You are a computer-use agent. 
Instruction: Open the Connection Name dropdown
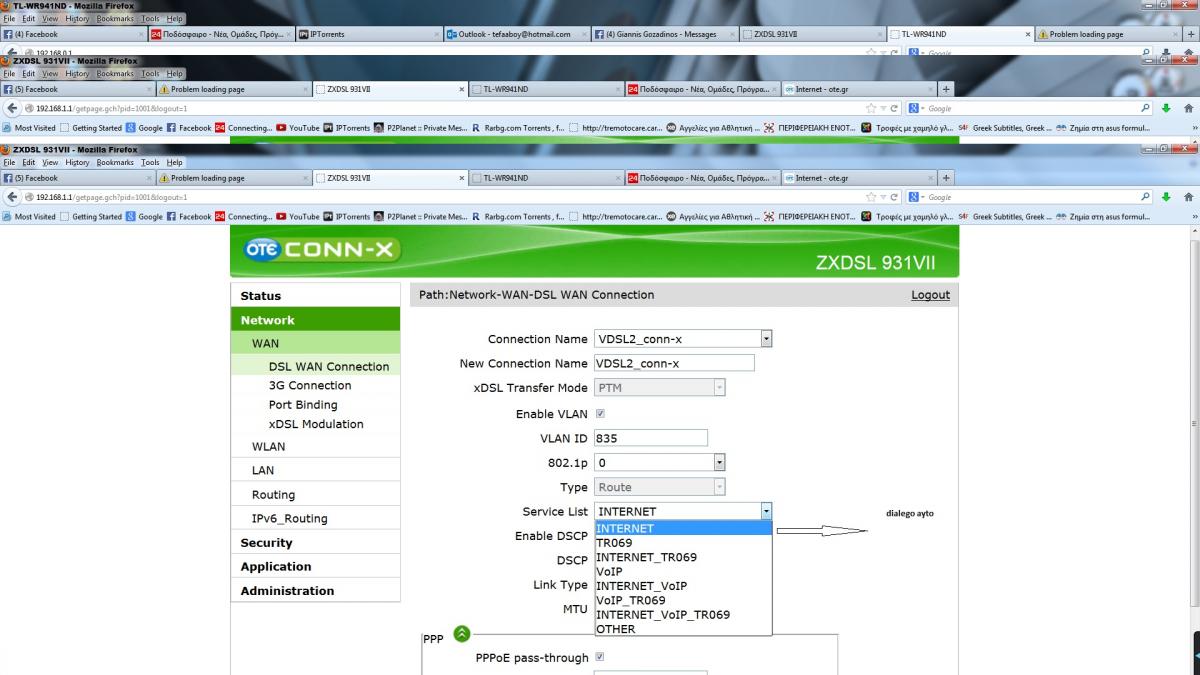coord(683,339)
